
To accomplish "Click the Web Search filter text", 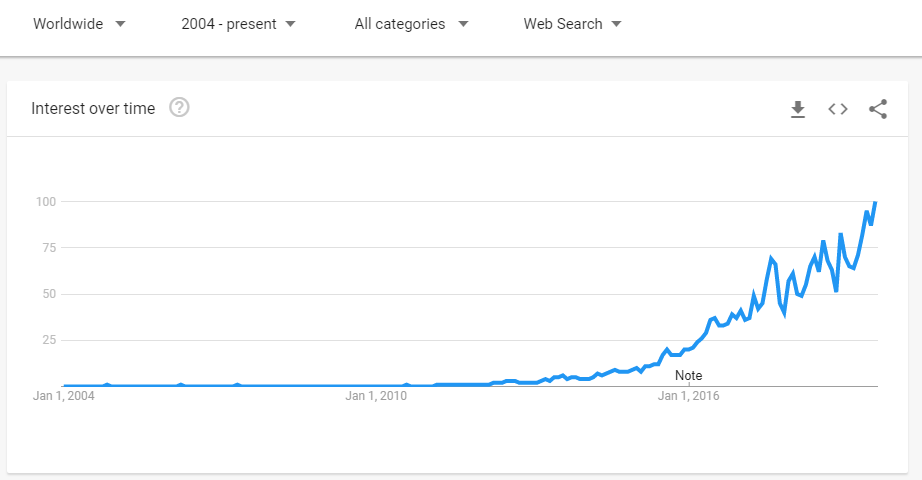I will [563, 24].
